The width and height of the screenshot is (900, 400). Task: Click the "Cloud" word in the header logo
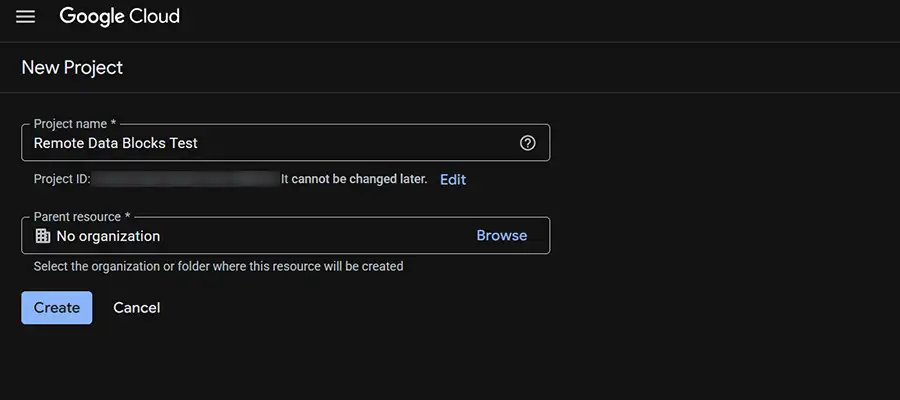[x=154, y=17]
